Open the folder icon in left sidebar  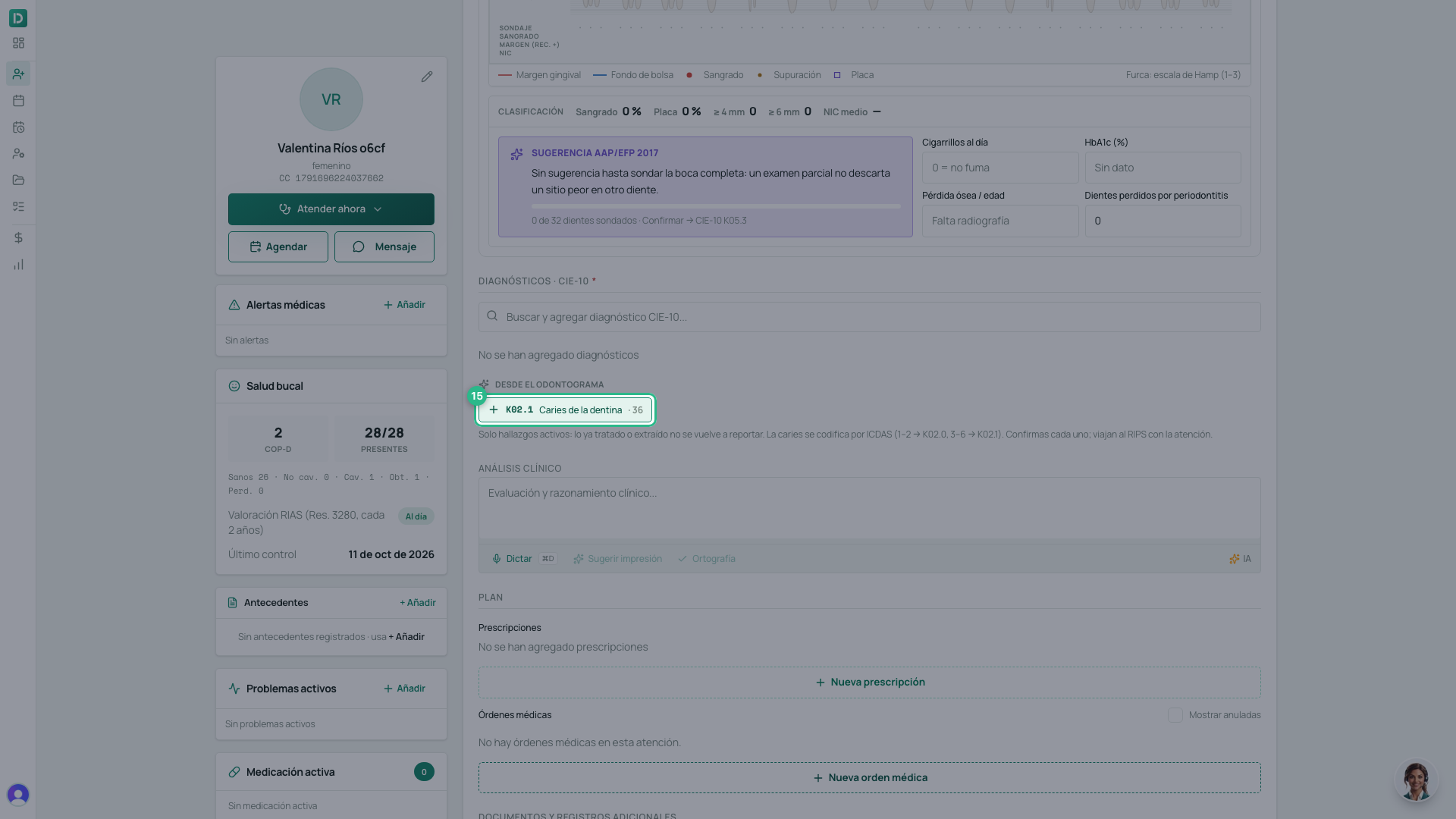point(18,180)
